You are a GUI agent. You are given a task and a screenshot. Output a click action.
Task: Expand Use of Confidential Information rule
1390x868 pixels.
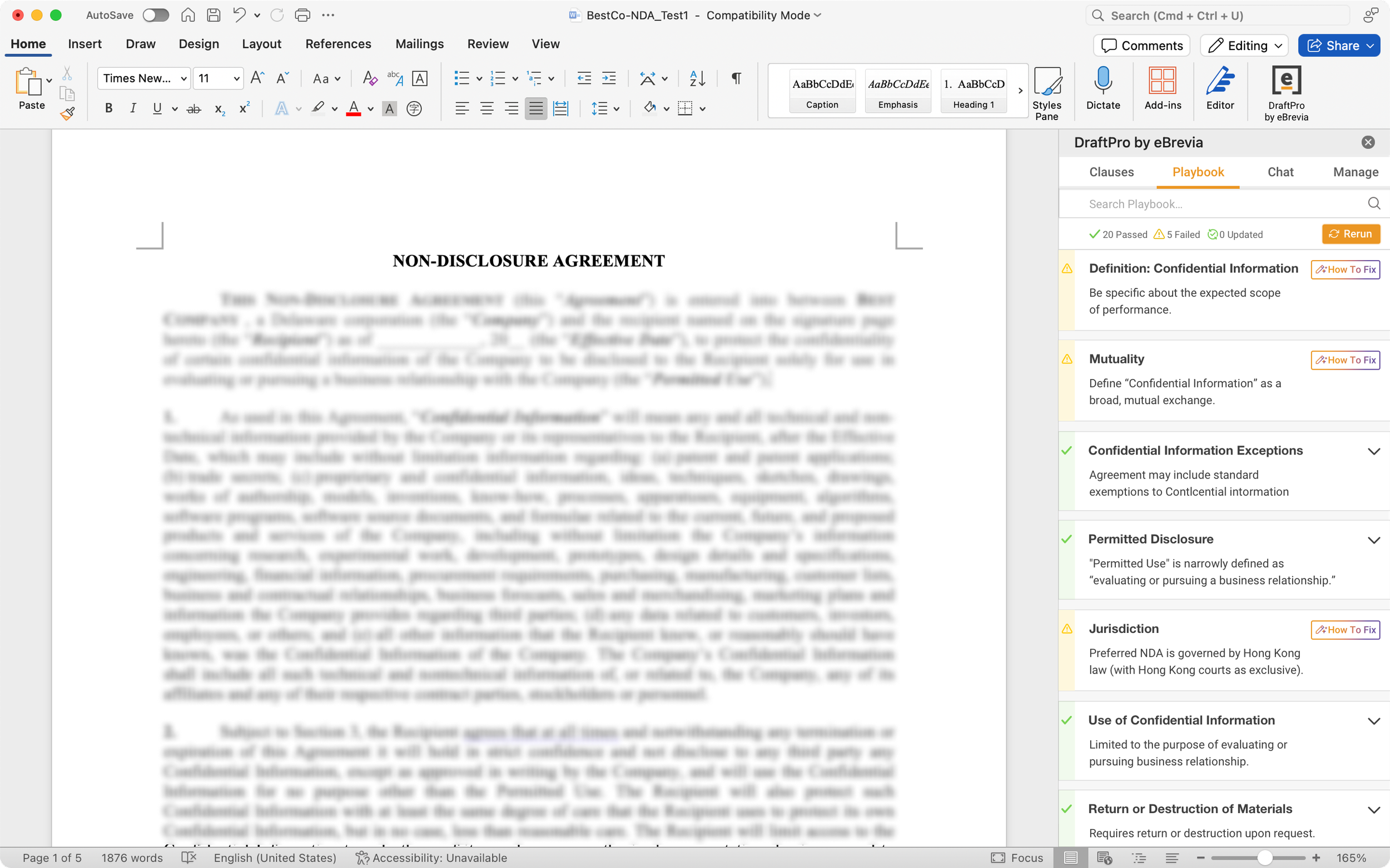1373,721
